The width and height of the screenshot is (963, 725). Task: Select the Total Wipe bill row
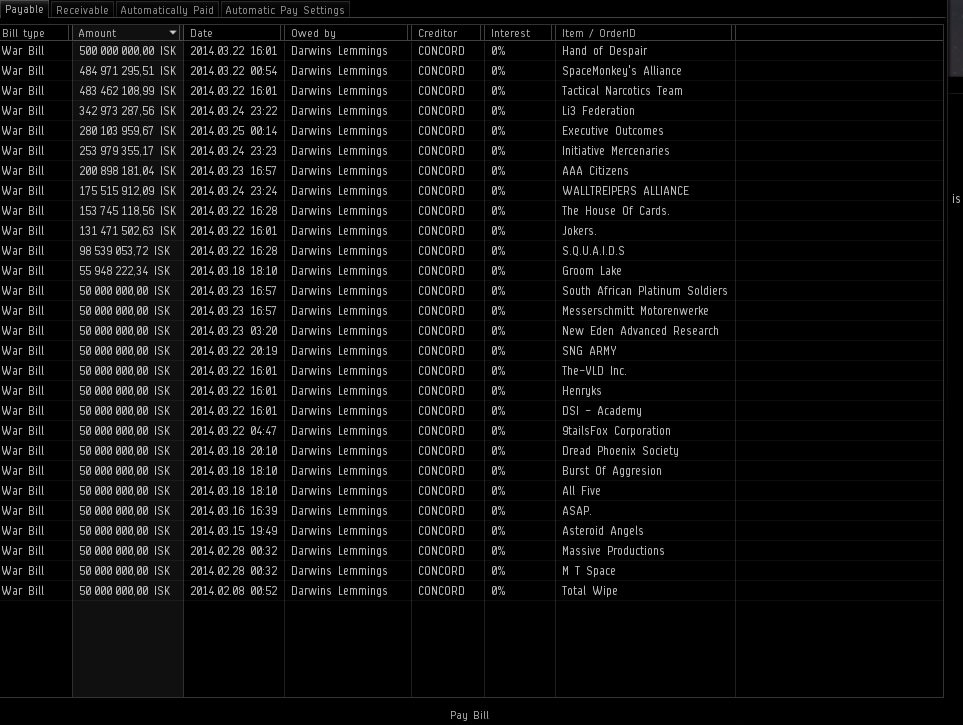point(472,591)
